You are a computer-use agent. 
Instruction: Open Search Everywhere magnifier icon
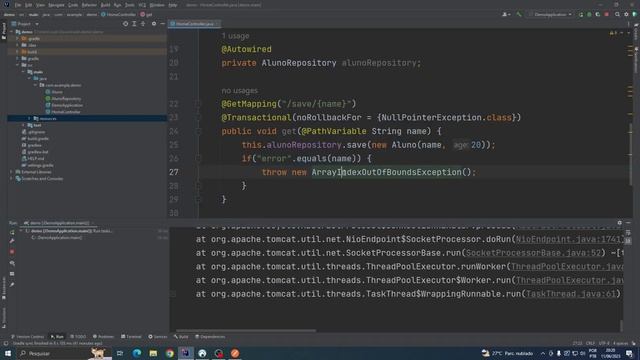click(617, 14)
